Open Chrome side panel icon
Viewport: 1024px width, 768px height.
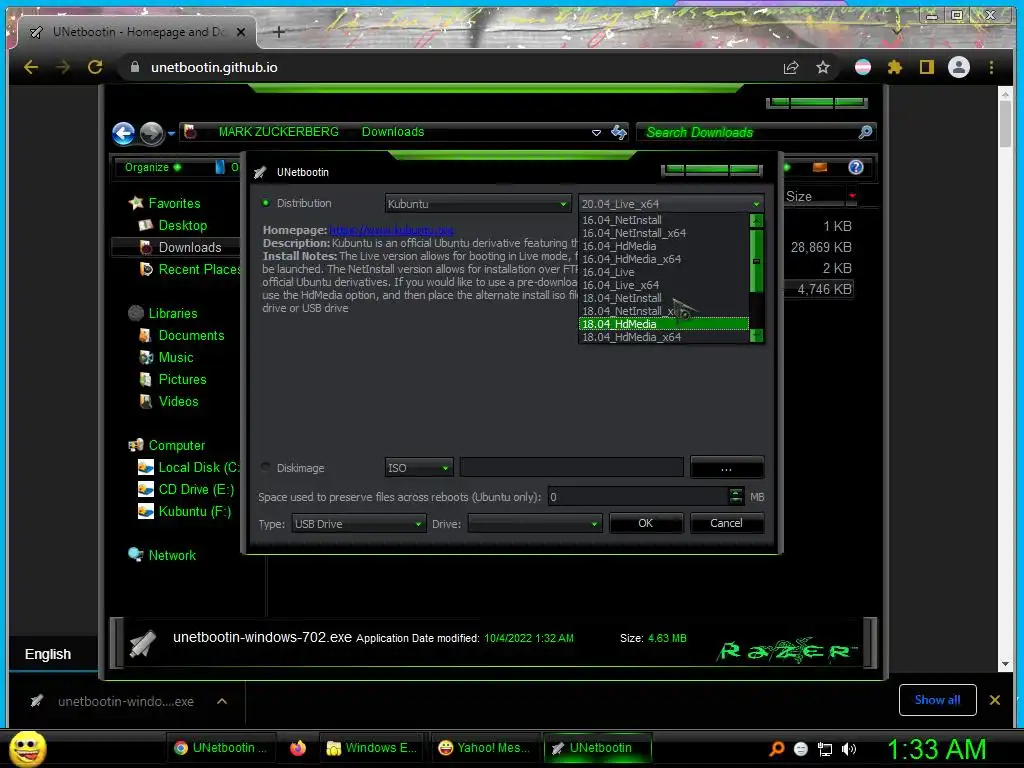tap(927, 67)
